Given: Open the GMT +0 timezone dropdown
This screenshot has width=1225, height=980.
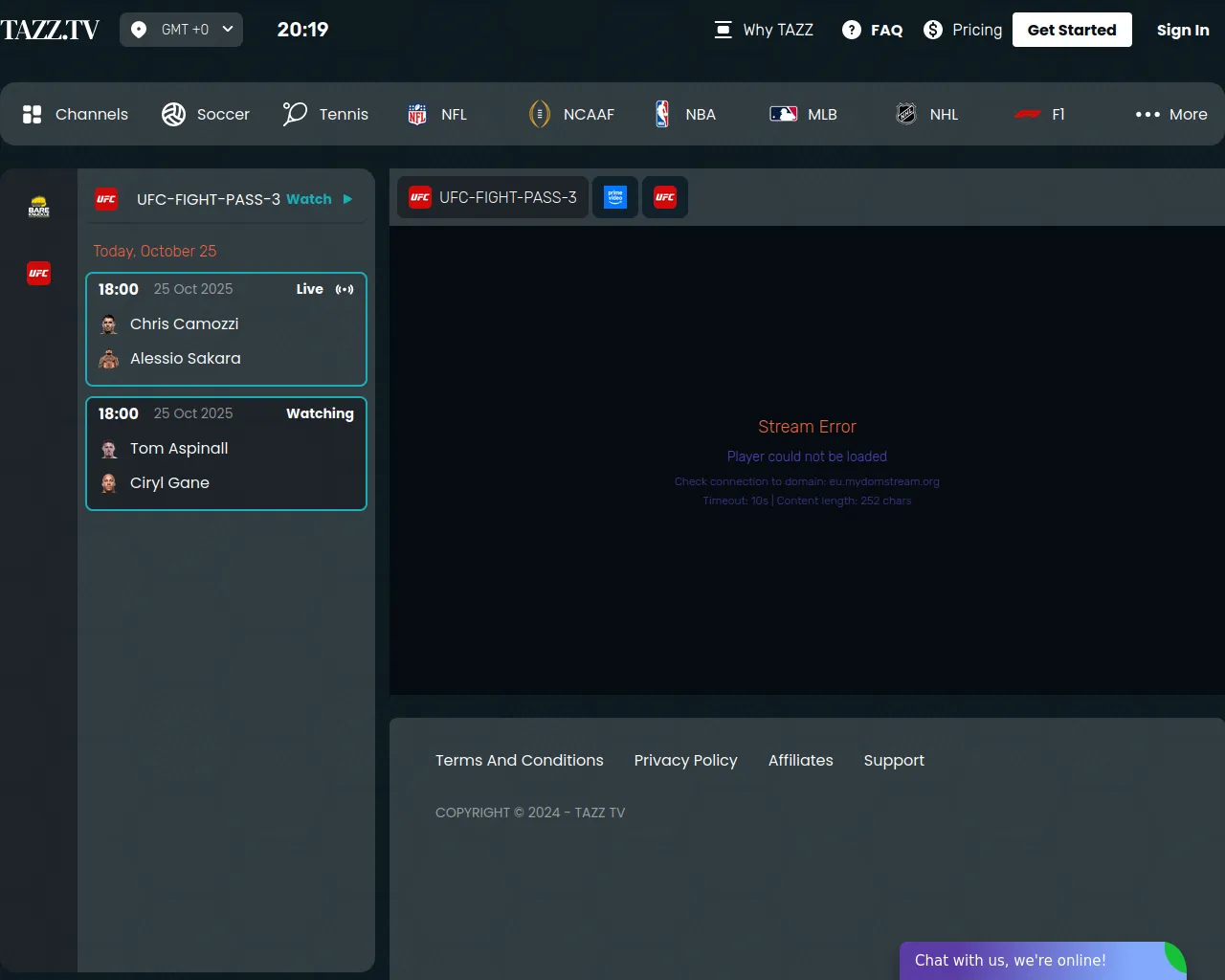Looking at the screenshot, I should click(x=181, y=30).
